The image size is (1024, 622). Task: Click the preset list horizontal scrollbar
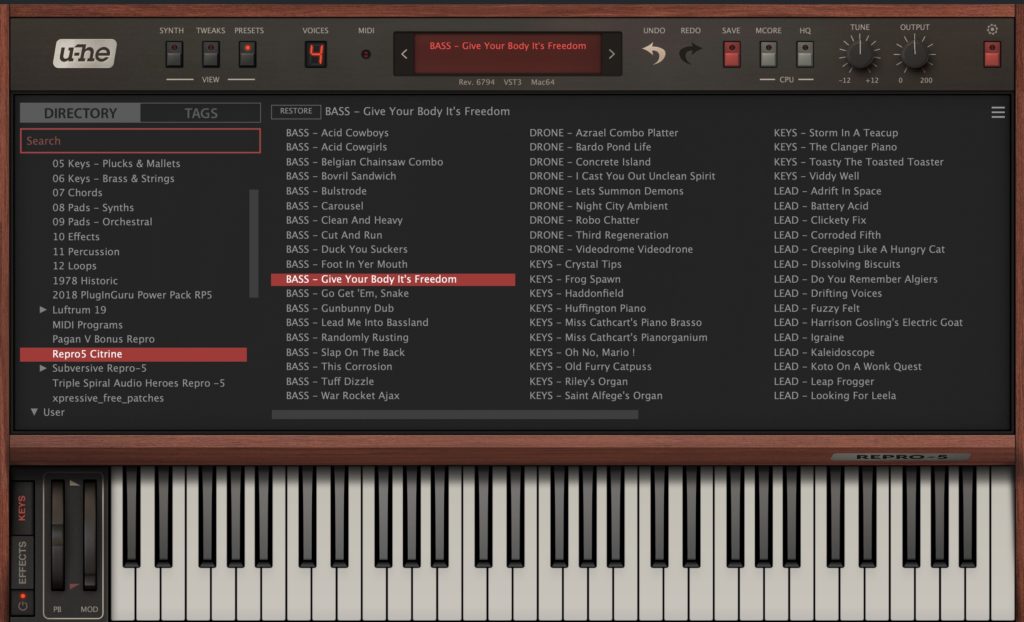(455, 414)
